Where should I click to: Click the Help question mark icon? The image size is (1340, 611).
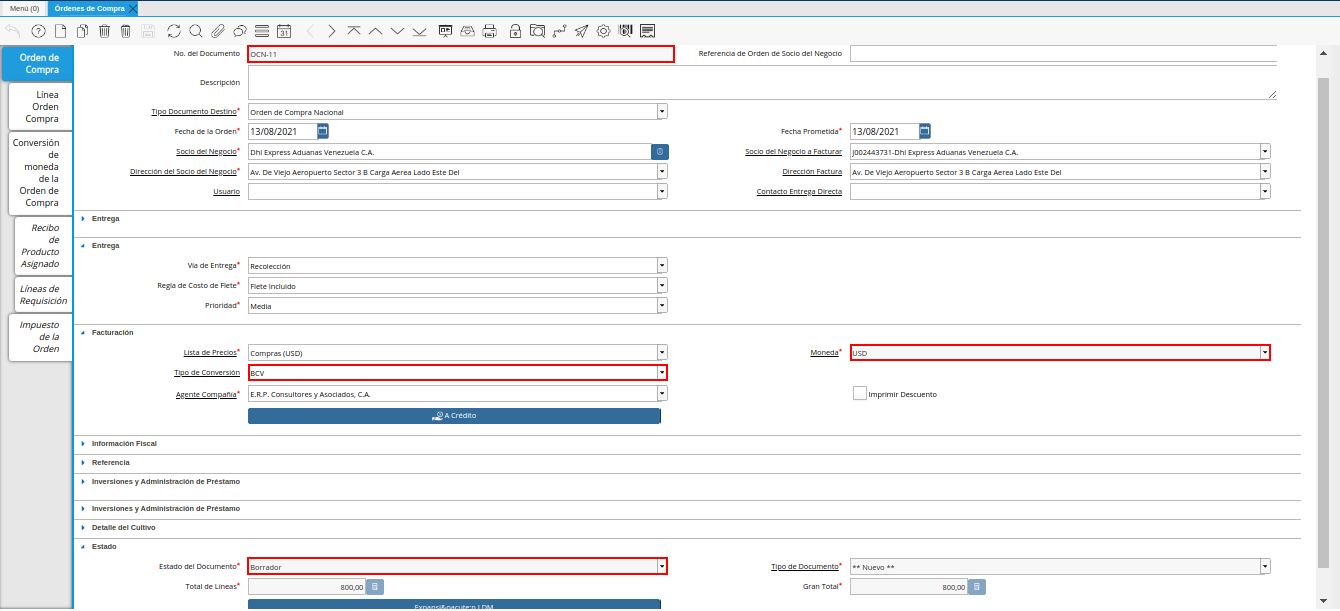[38, 31]
